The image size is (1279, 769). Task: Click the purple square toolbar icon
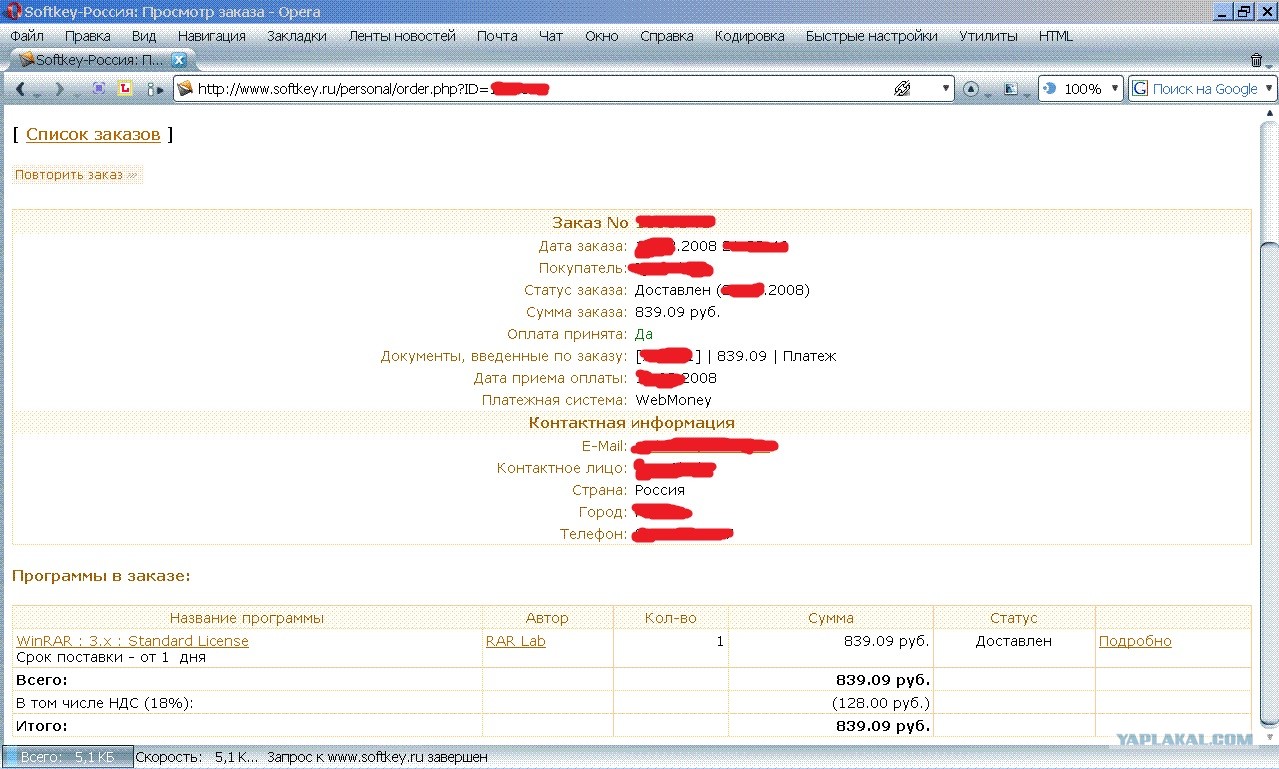pos(99,89)
